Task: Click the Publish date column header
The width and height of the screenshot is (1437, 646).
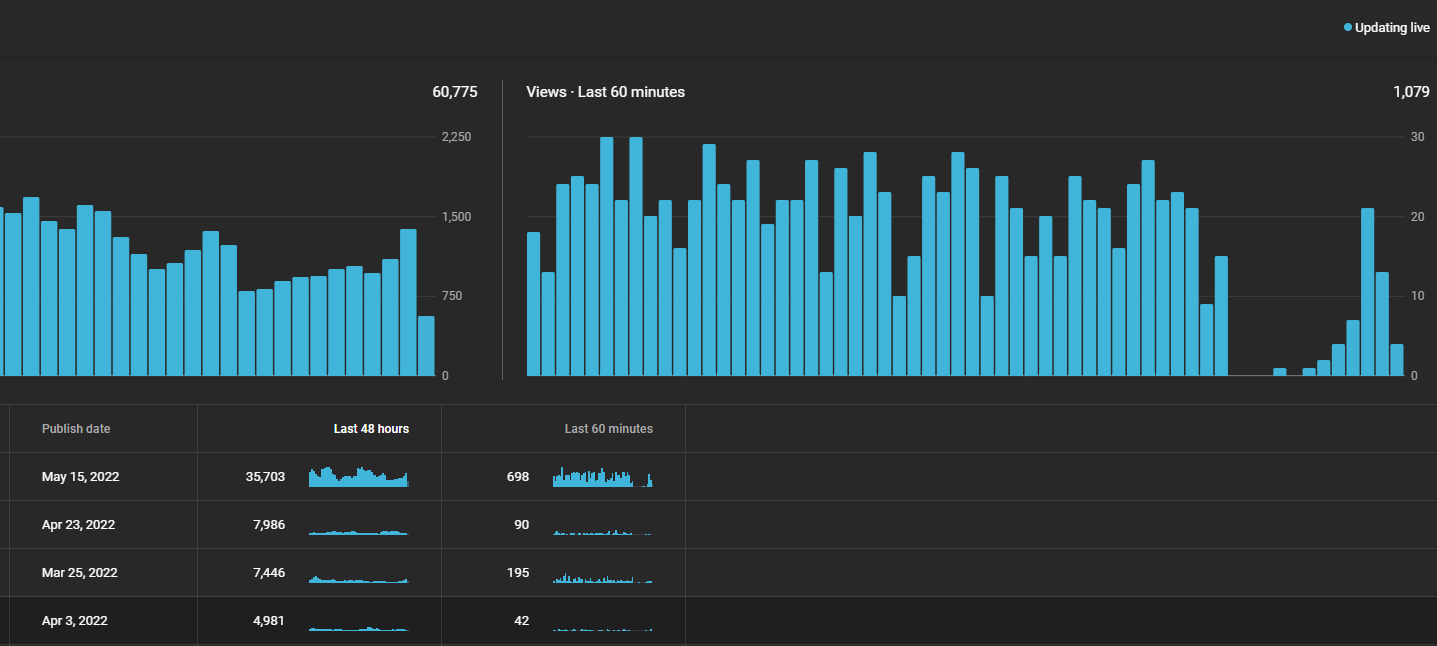Action: point(76,428)
